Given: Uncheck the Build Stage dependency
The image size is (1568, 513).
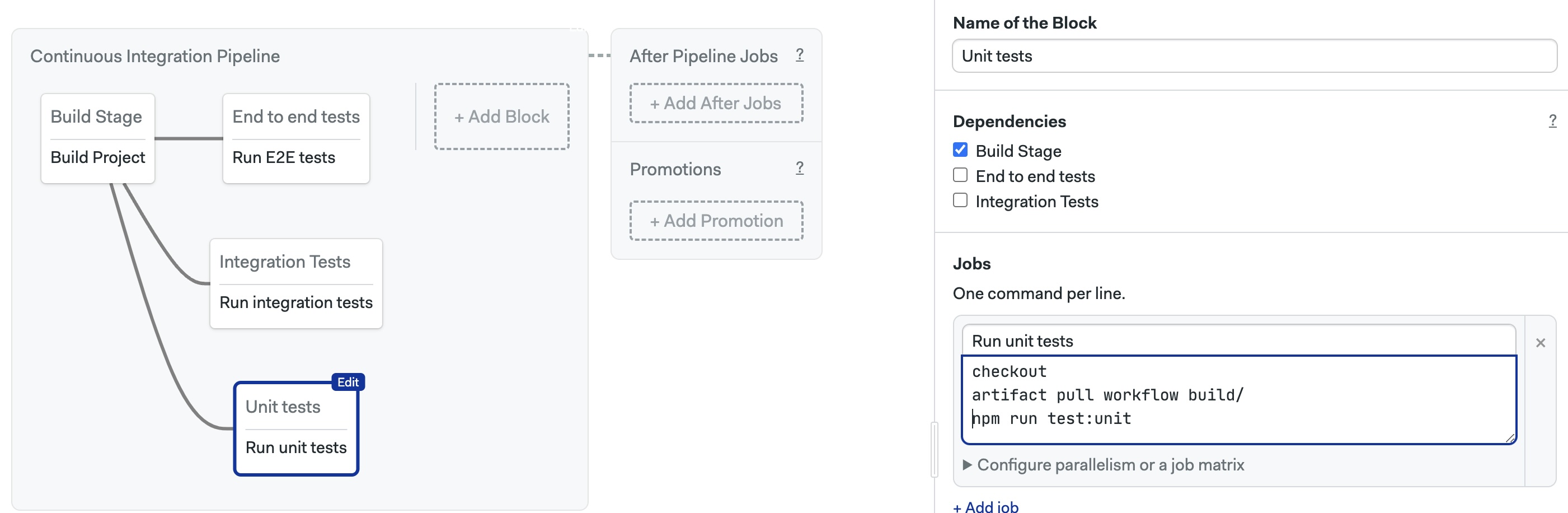Looking at the screenshot, I should coord(960,150).
